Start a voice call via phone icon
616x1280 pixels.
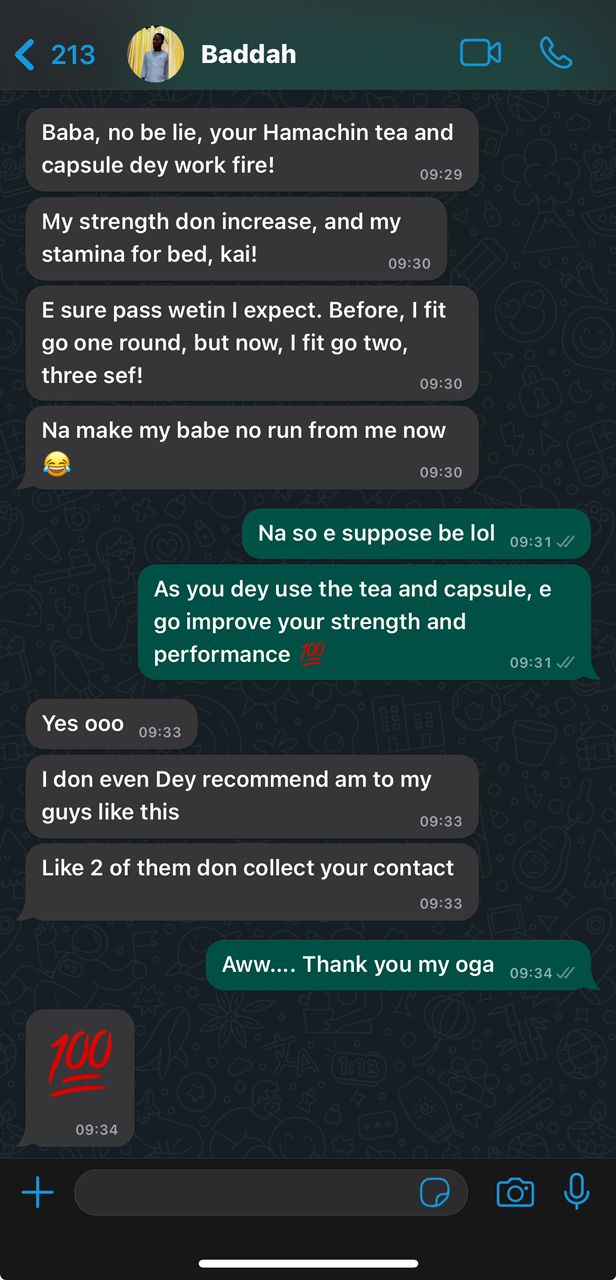coord(555,53)
